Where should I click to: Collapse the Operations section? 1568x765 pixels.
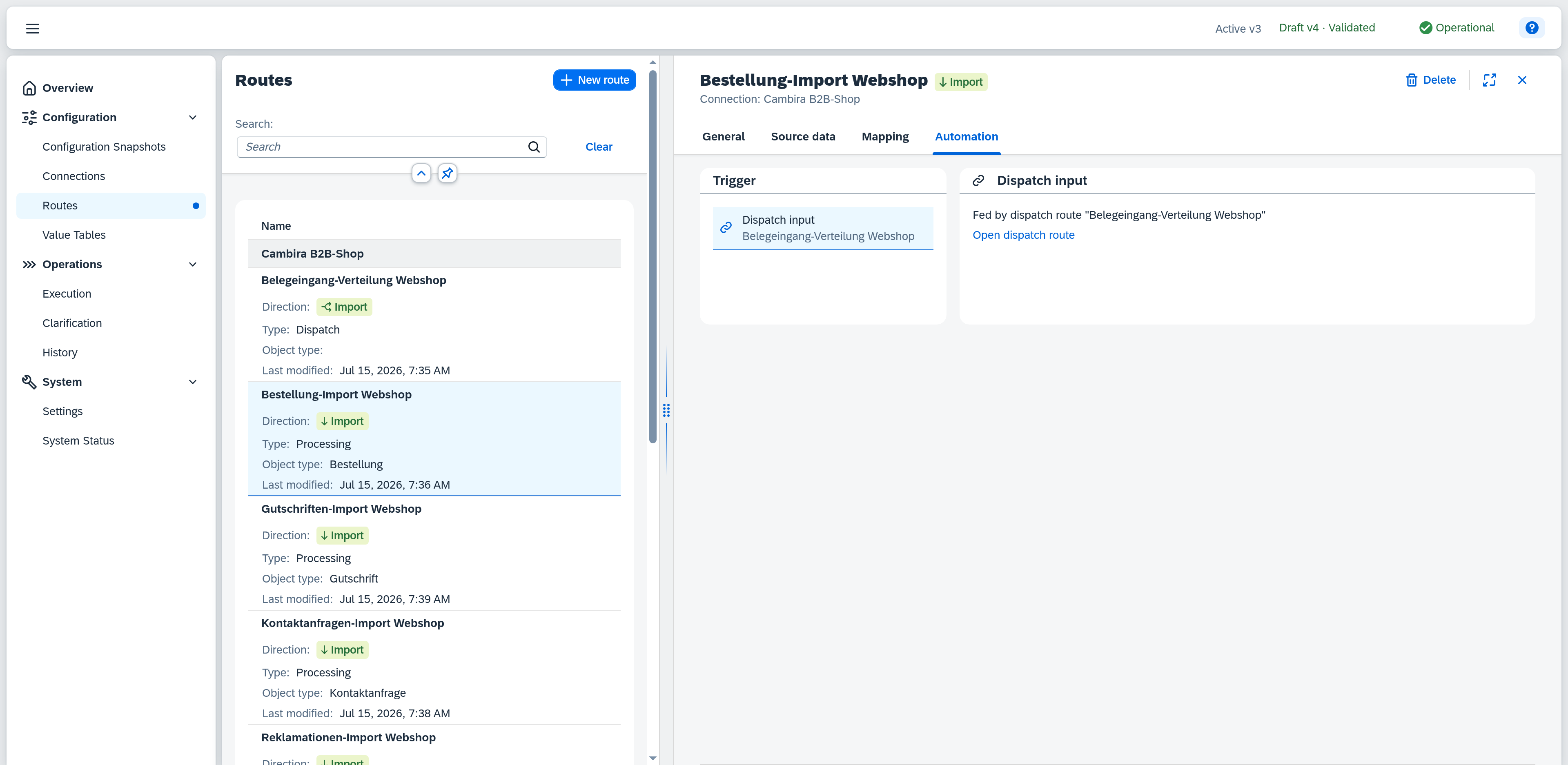tap(192, 264)
